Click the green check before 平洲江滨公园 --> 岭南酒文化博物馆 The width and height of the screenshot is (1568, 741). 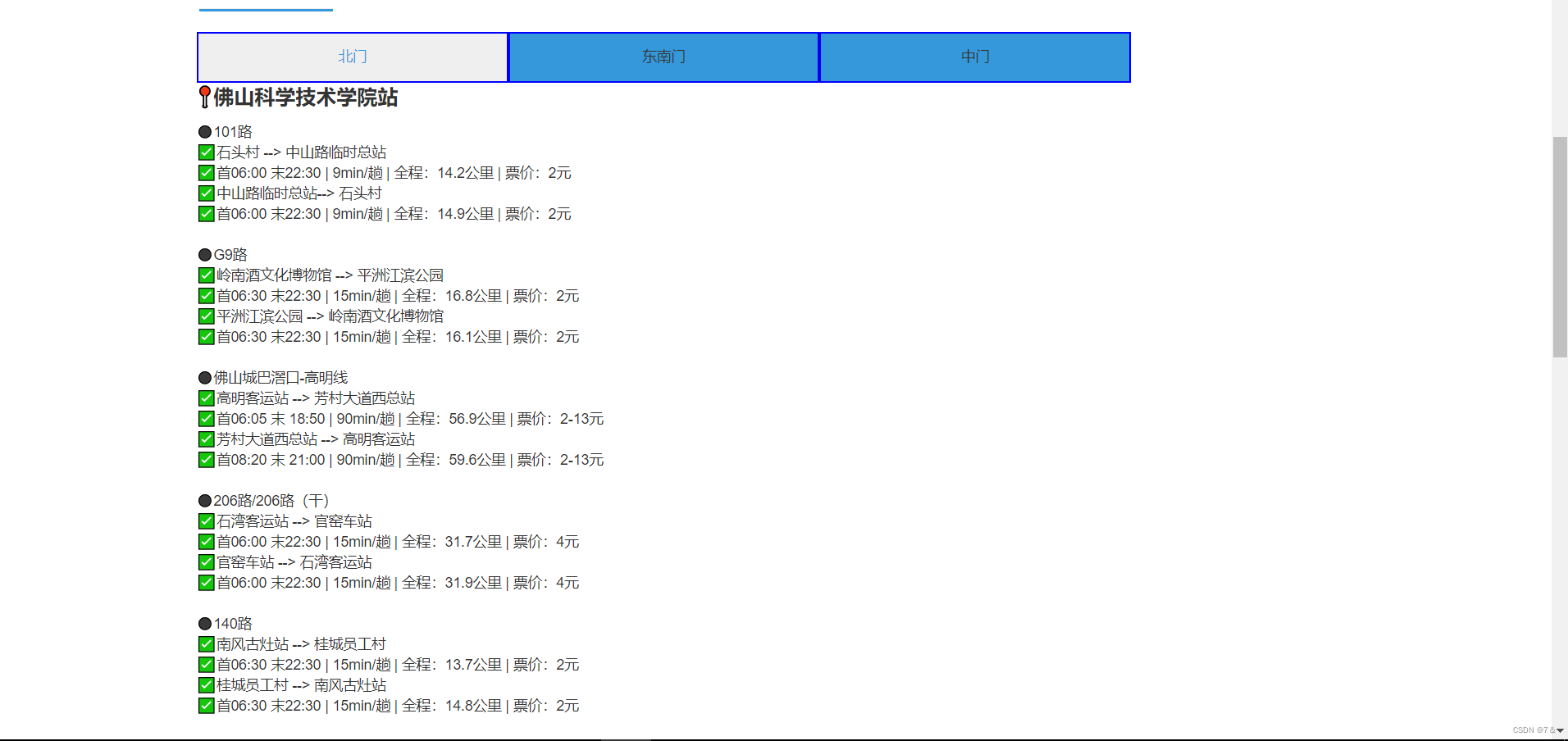coord(207,316)
